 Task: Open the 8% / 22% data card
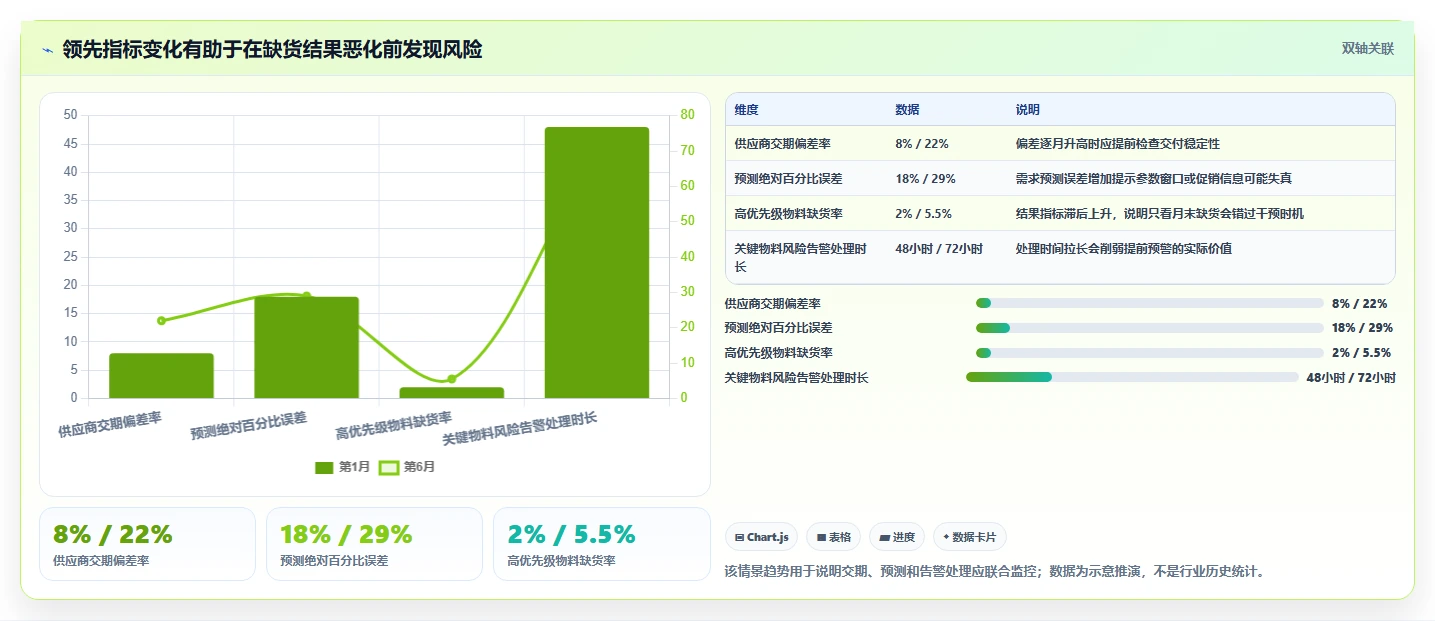click(147, 544)
